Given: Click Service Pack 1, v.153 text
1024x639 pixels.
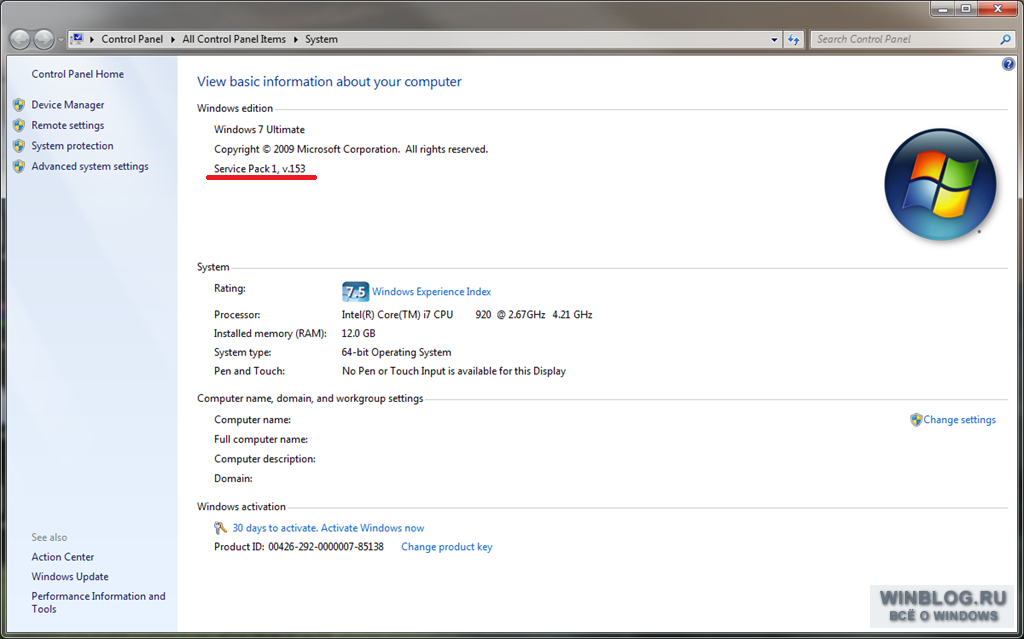Looking at the screenshot, I should click(x=259, y=169).
